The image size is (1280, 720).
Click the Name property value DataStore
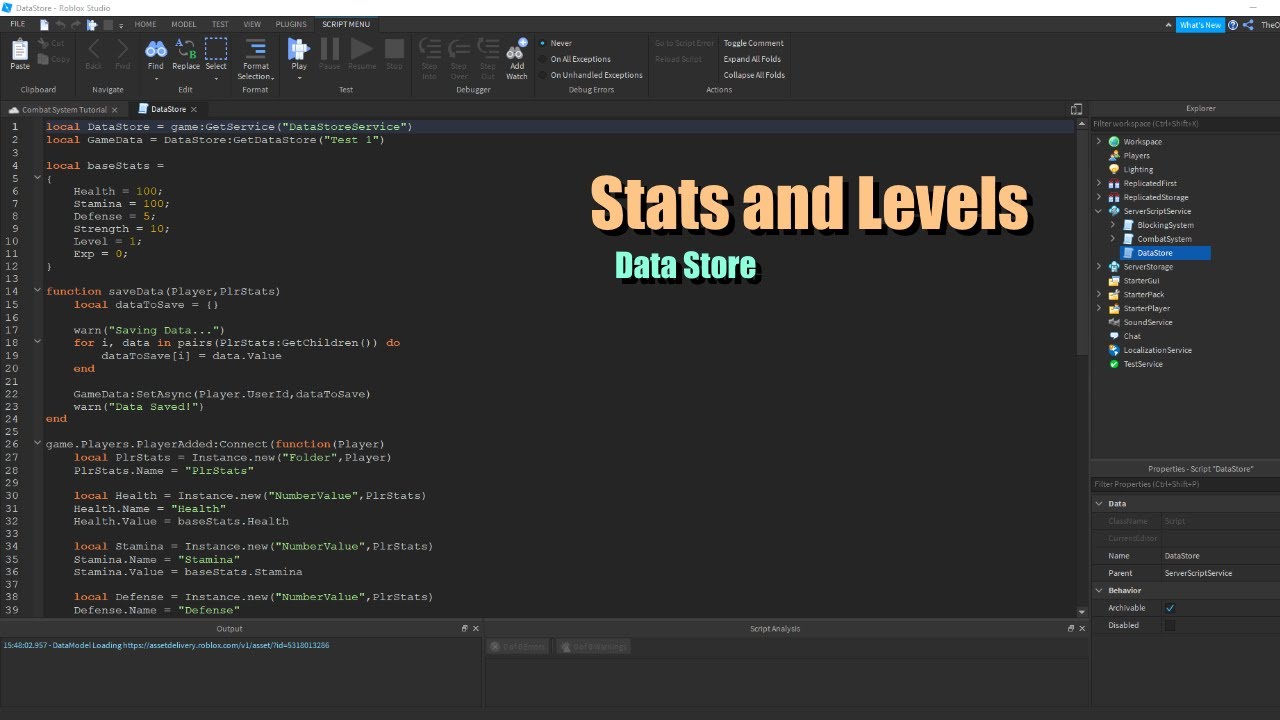[1182, 556]
